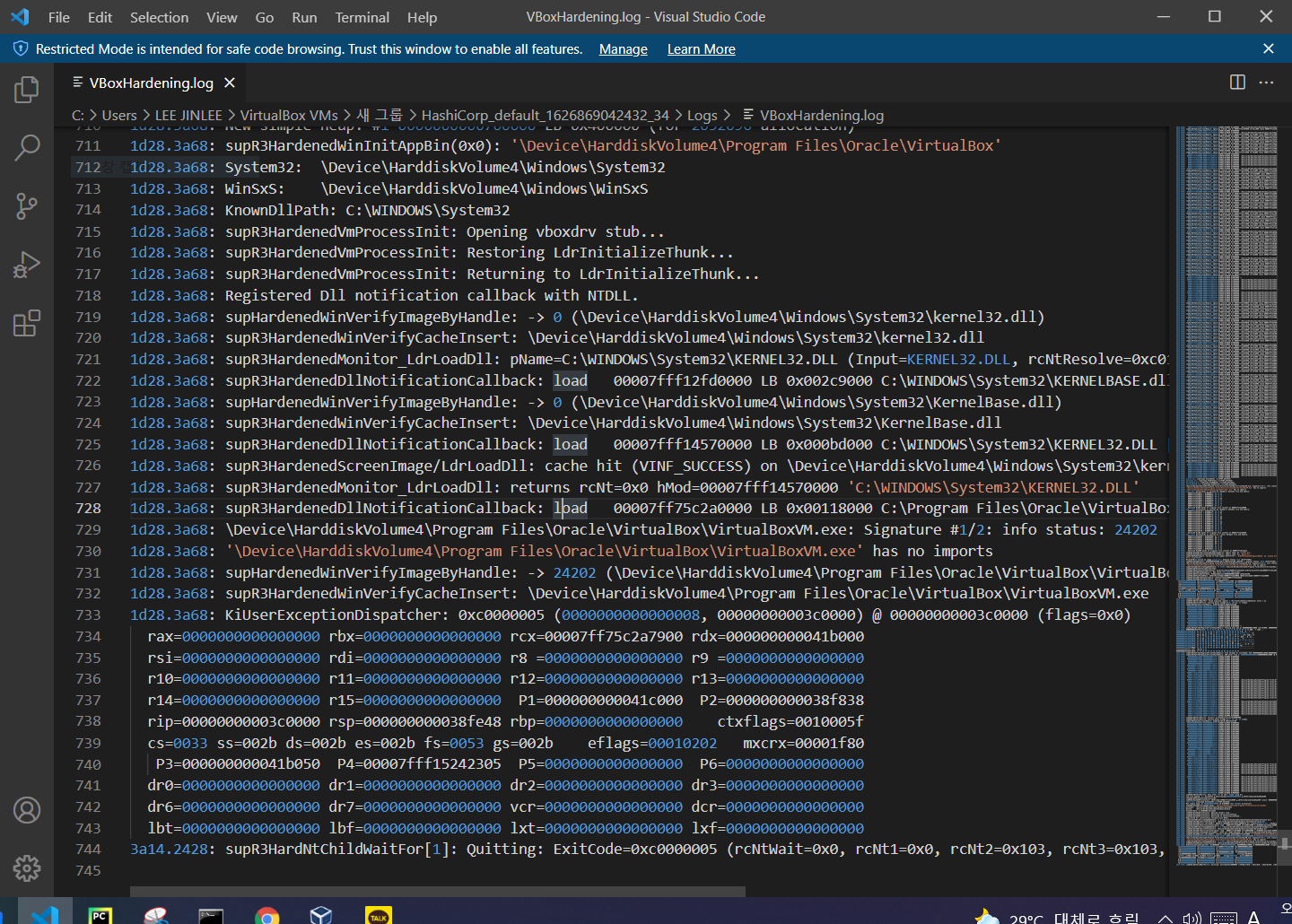Open the Help menu
This screenshot has width=1292, height=924.
point(422,17)
